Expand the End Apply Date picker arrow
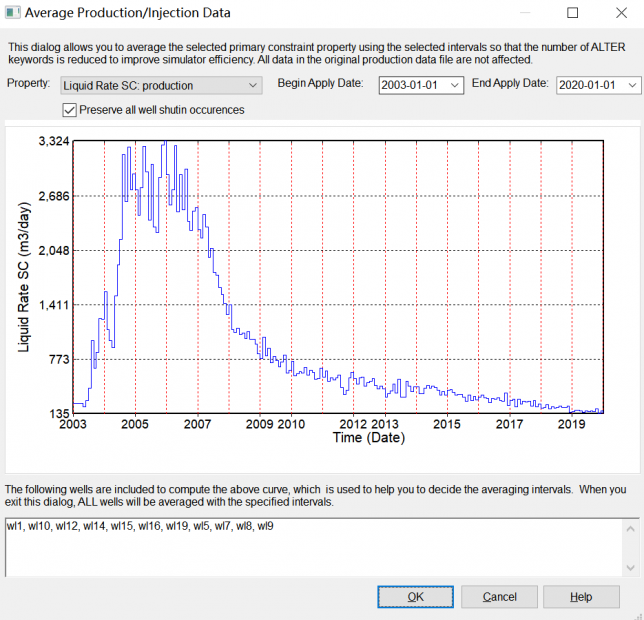 coord(633,86)
